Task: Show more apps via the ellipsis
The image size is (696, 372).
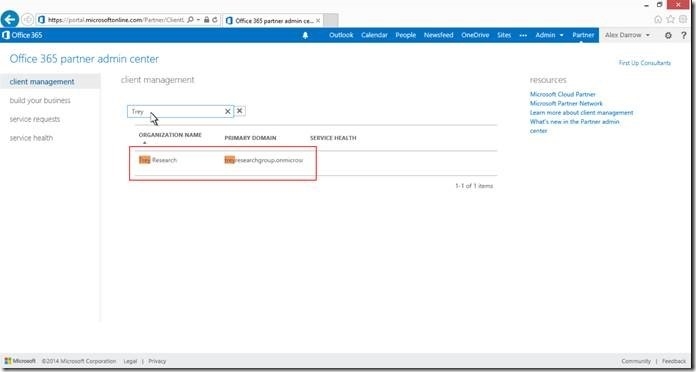Action: click(x=523, y=35)
